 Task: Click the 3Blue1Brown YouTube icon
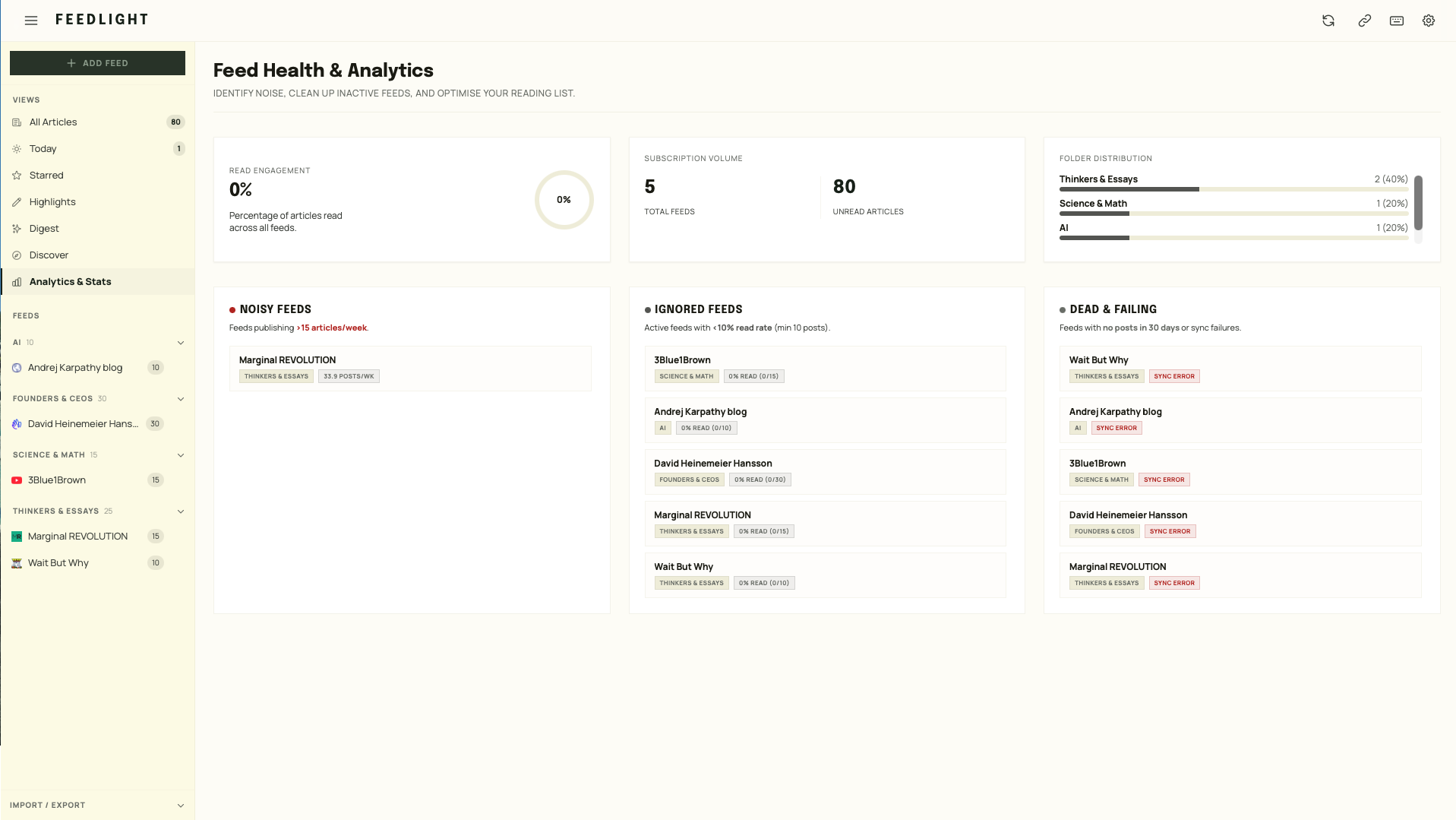[17, 480]
